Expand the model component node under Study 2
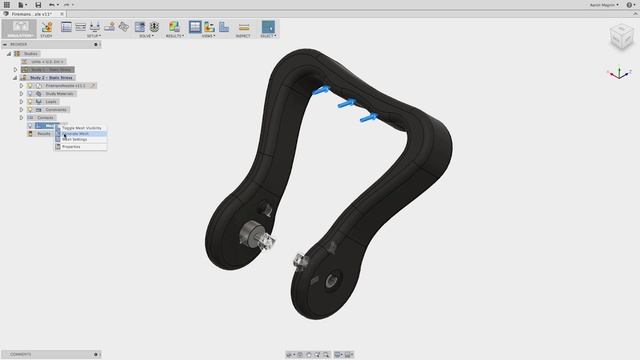640x360 pixels. (x=22, y=86)
